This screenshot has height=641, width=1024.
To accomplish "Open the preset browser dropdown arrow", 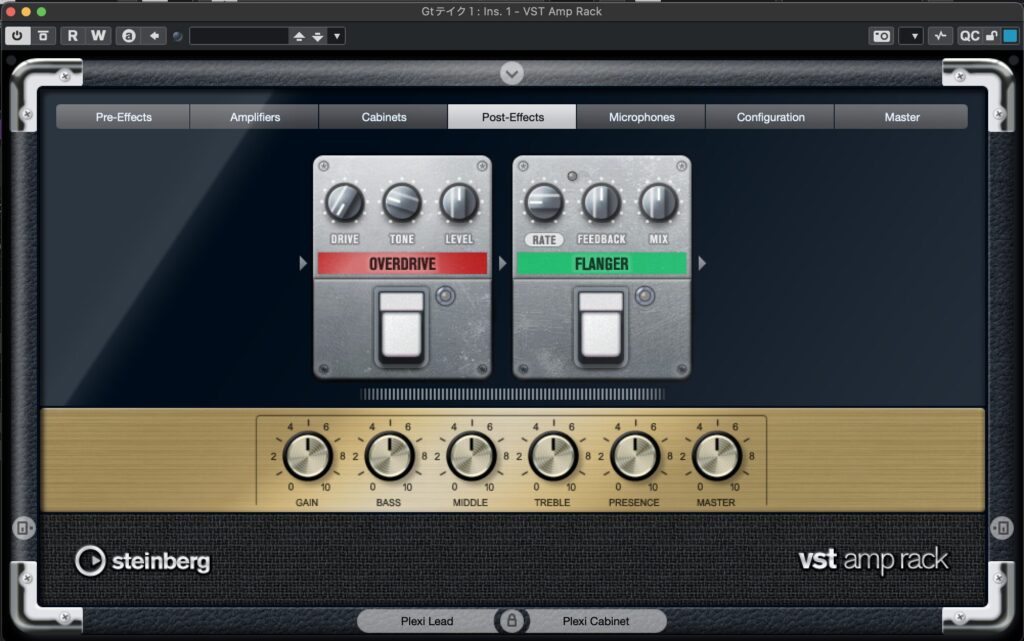I will (x=337, y=36).
